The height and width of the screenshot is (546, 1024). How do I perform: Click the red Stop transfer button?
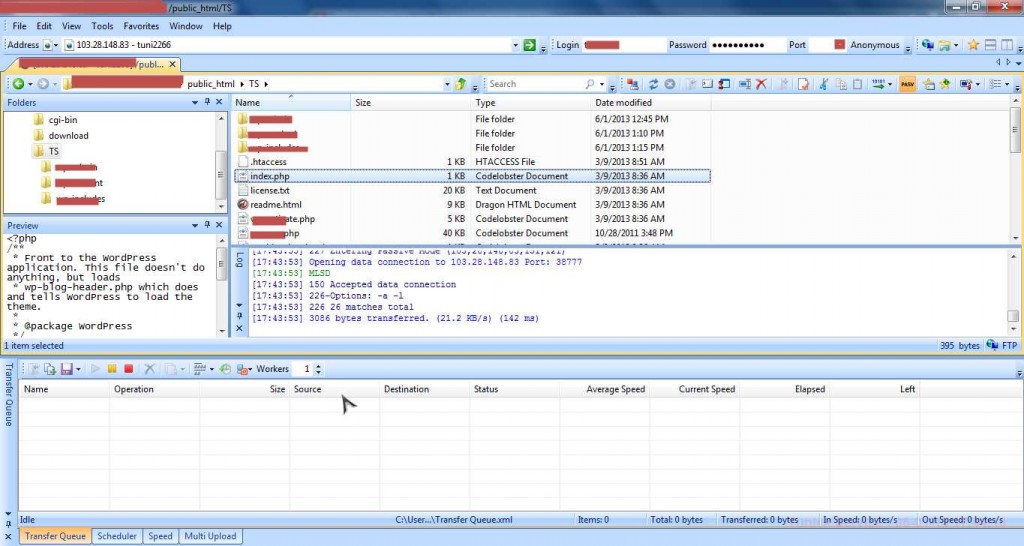129,369
